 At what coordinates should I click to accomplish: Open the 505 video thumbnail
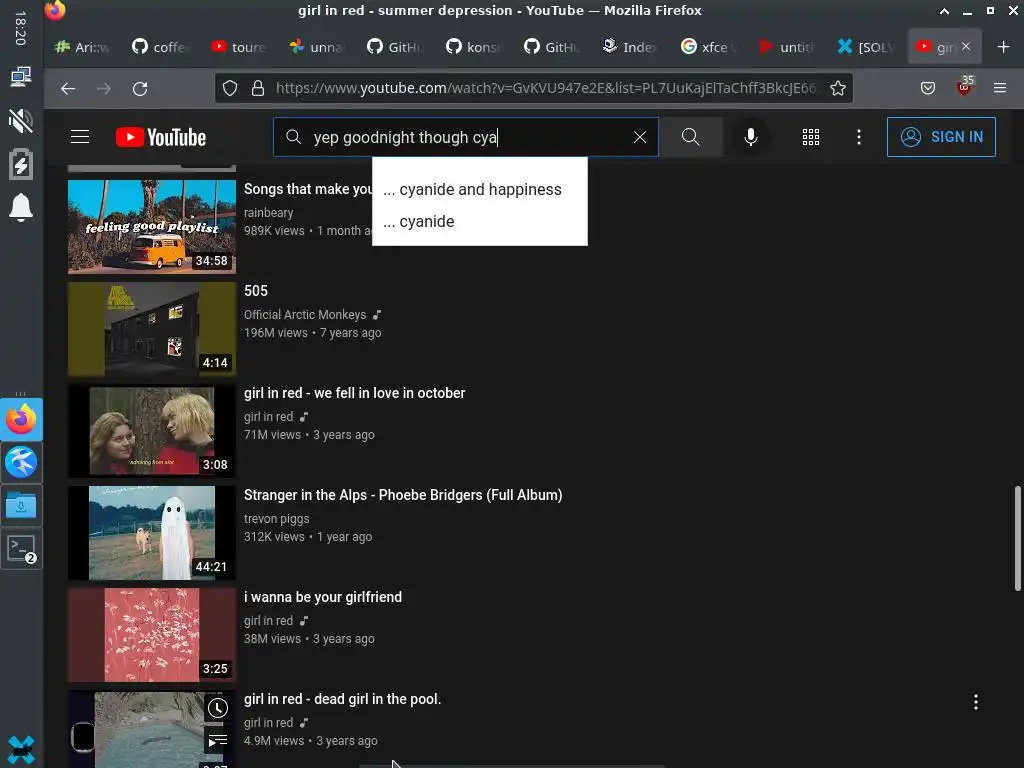(152, 328)
